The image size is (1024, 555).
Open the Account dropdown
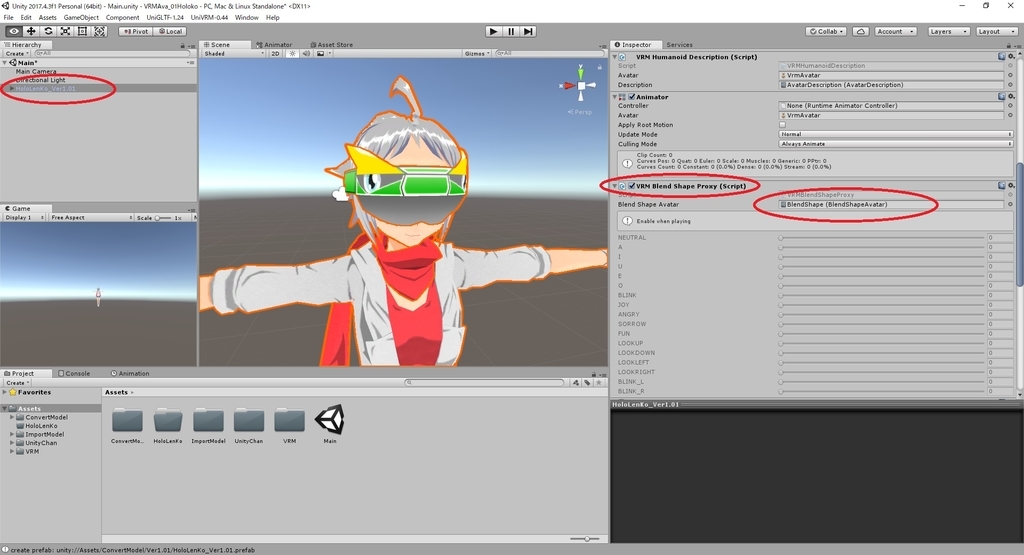pos(896,31)
